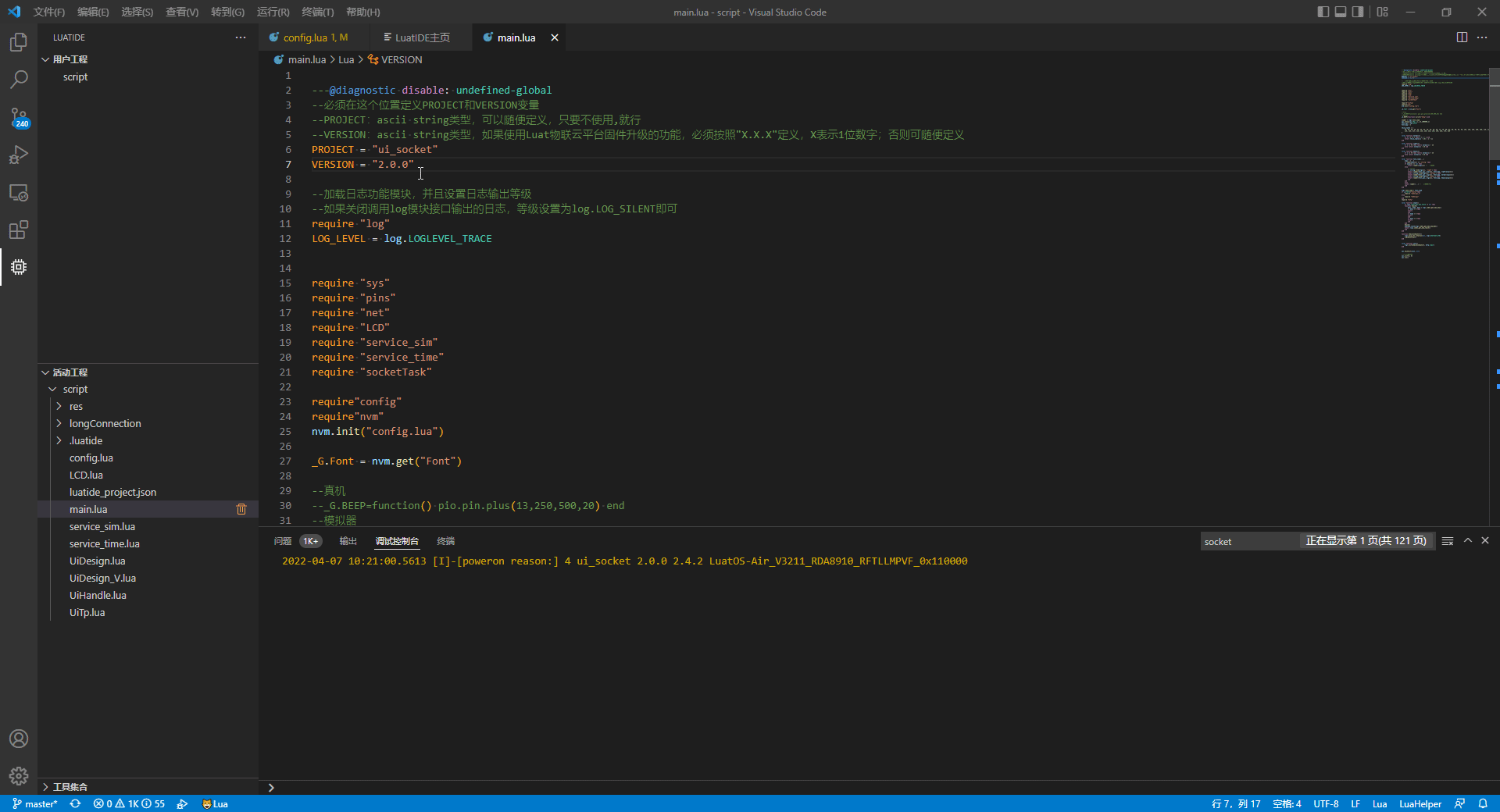Open UiDesign.lua in the file tree
Screen dimensions: 1500x812
tap(97, 561)
